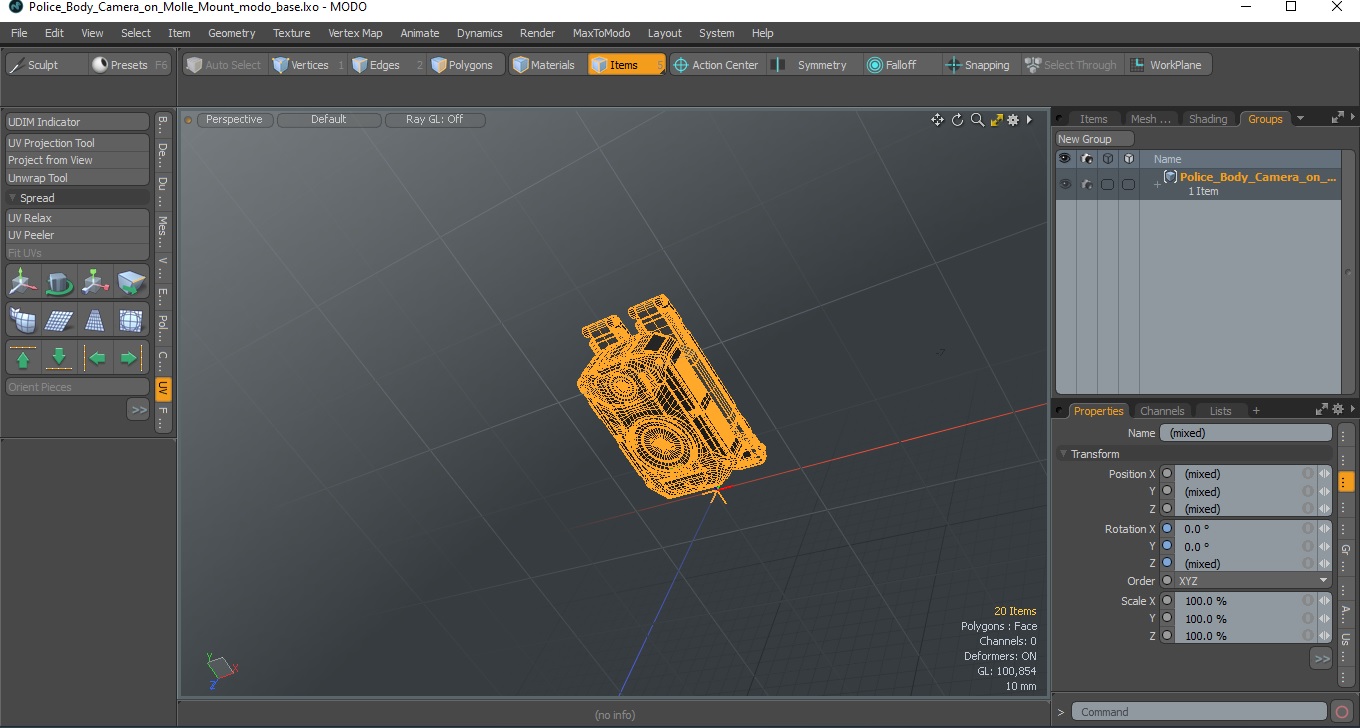Open the Vertex Map menu
1360x728 pixels.
click(355, 33)
